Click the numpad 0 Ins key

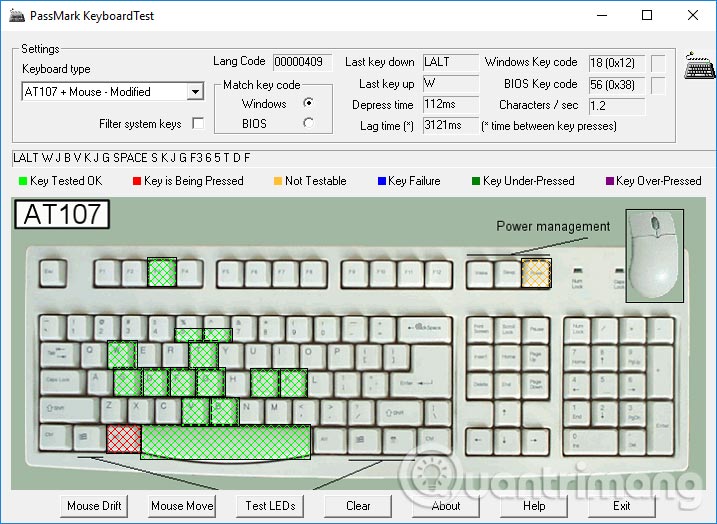point(591,441)
